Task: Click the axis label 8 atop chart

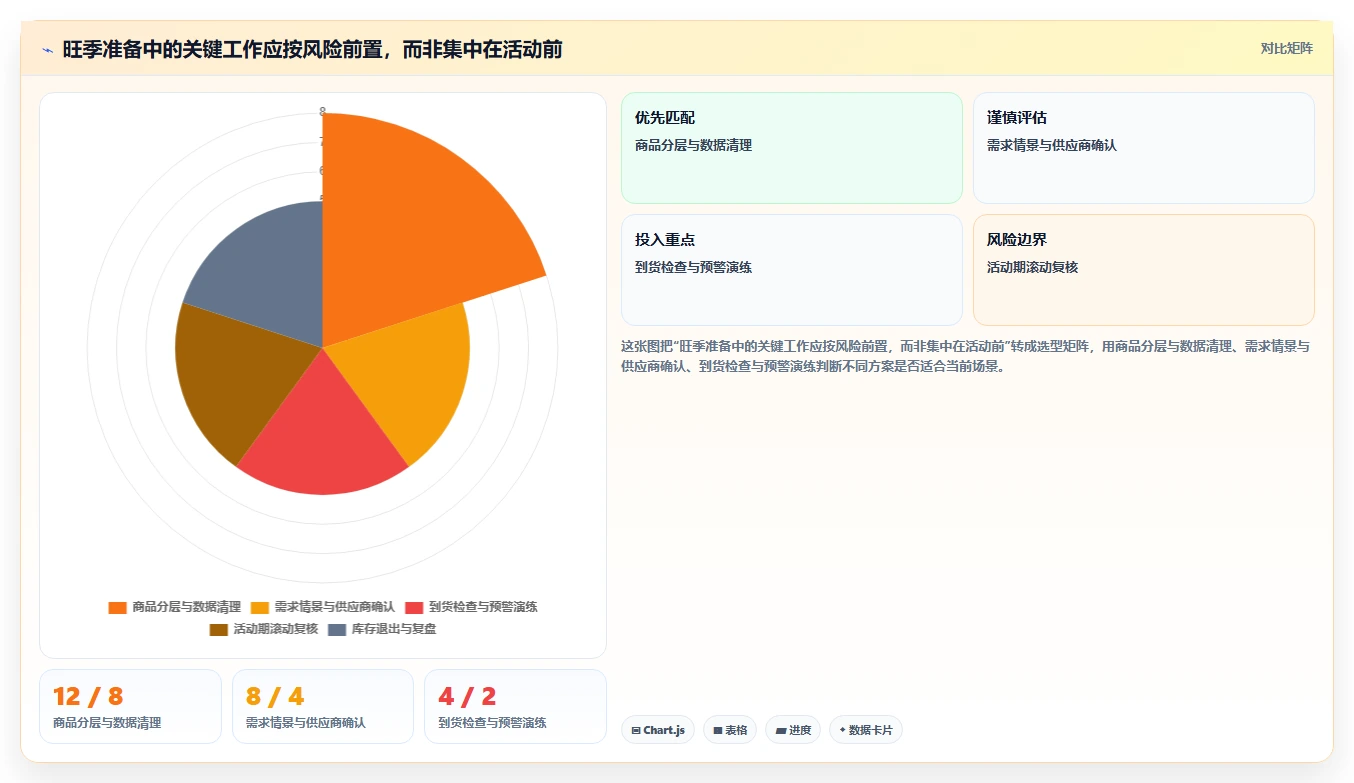Action: [x=322, y=111]
